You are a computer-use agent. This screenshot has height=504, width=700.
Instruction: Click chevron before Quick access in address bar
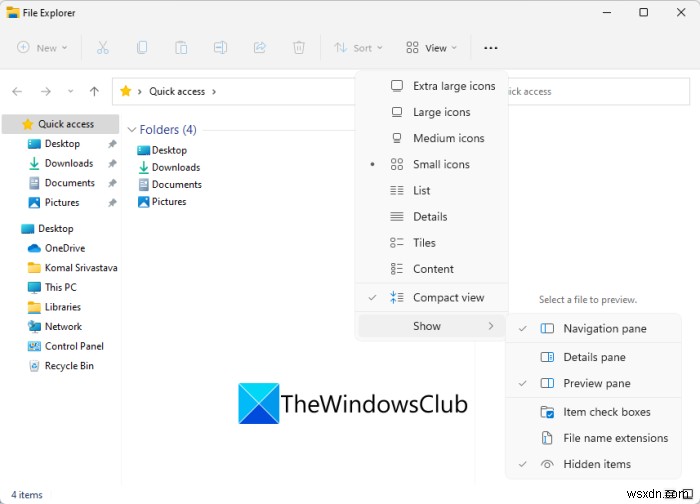tap(140, 92)
